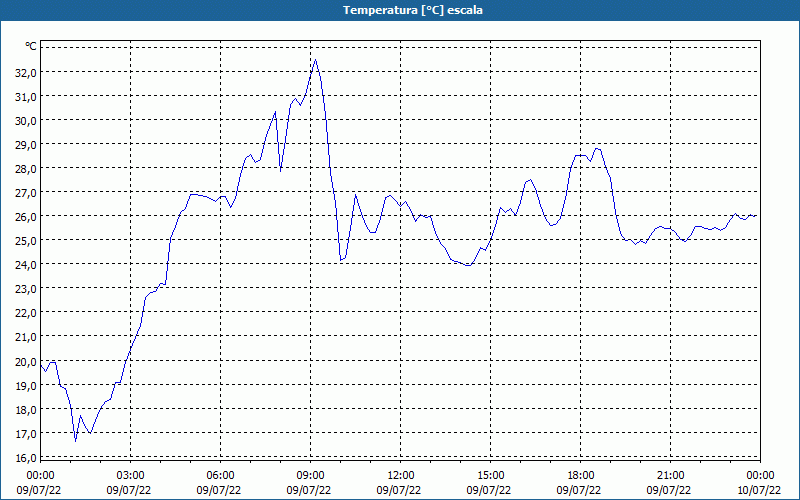This screenshot has height=500, width=800.
Task: Select the 25,0 y-axis value
Action: point(26,241)
